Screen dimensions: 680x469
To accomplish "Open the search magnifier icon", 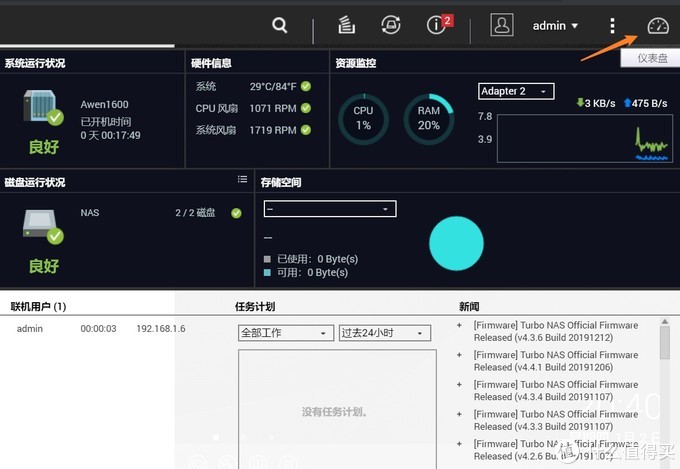I will (280, 25).
